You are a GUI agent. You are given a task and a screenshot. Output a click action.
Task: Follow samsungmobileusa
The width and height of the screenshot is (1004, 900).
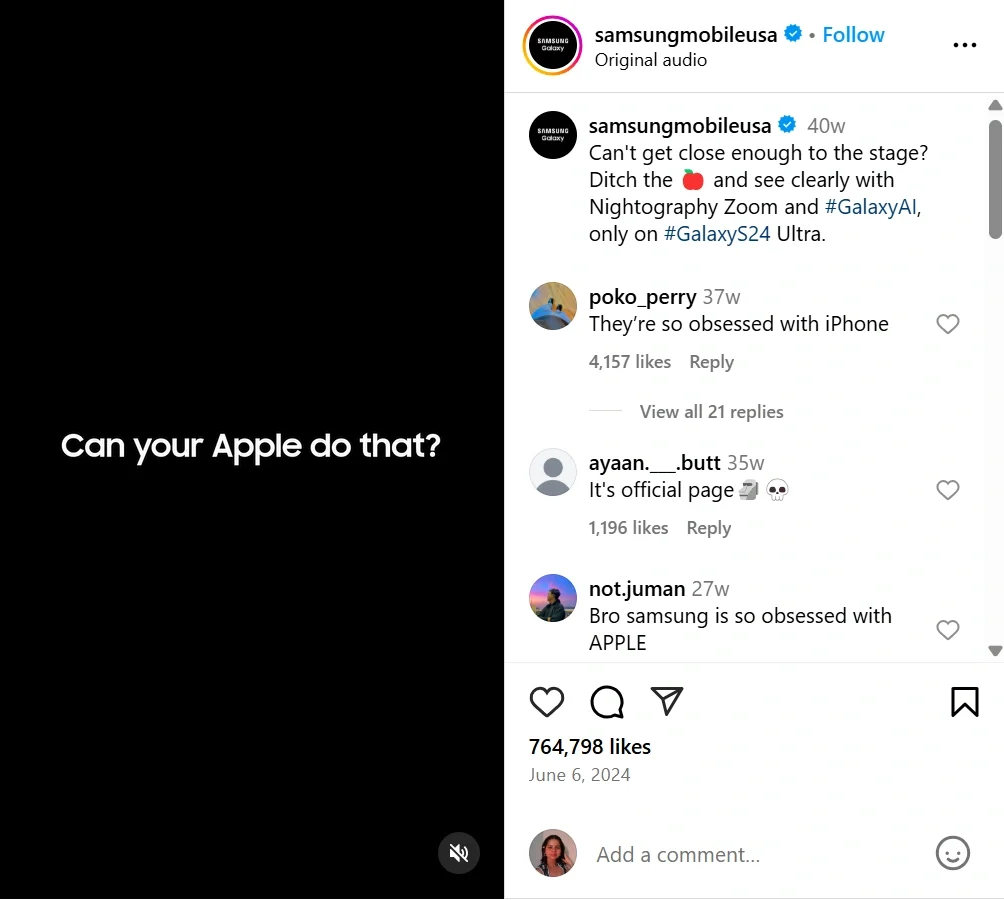tap(853, 34)
